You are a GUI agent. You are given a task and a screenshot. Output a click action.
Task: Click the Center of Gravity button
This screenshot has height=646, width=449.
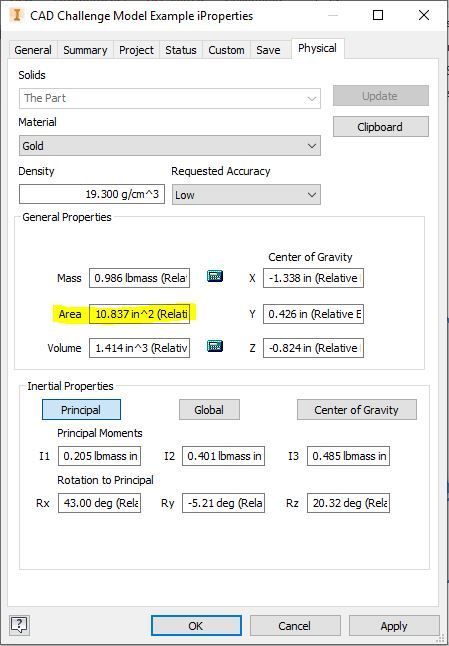pos(357,410)
